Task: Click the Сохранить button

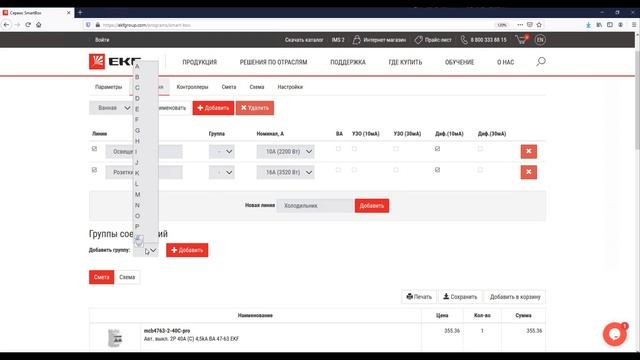Action: click(460, 297)
